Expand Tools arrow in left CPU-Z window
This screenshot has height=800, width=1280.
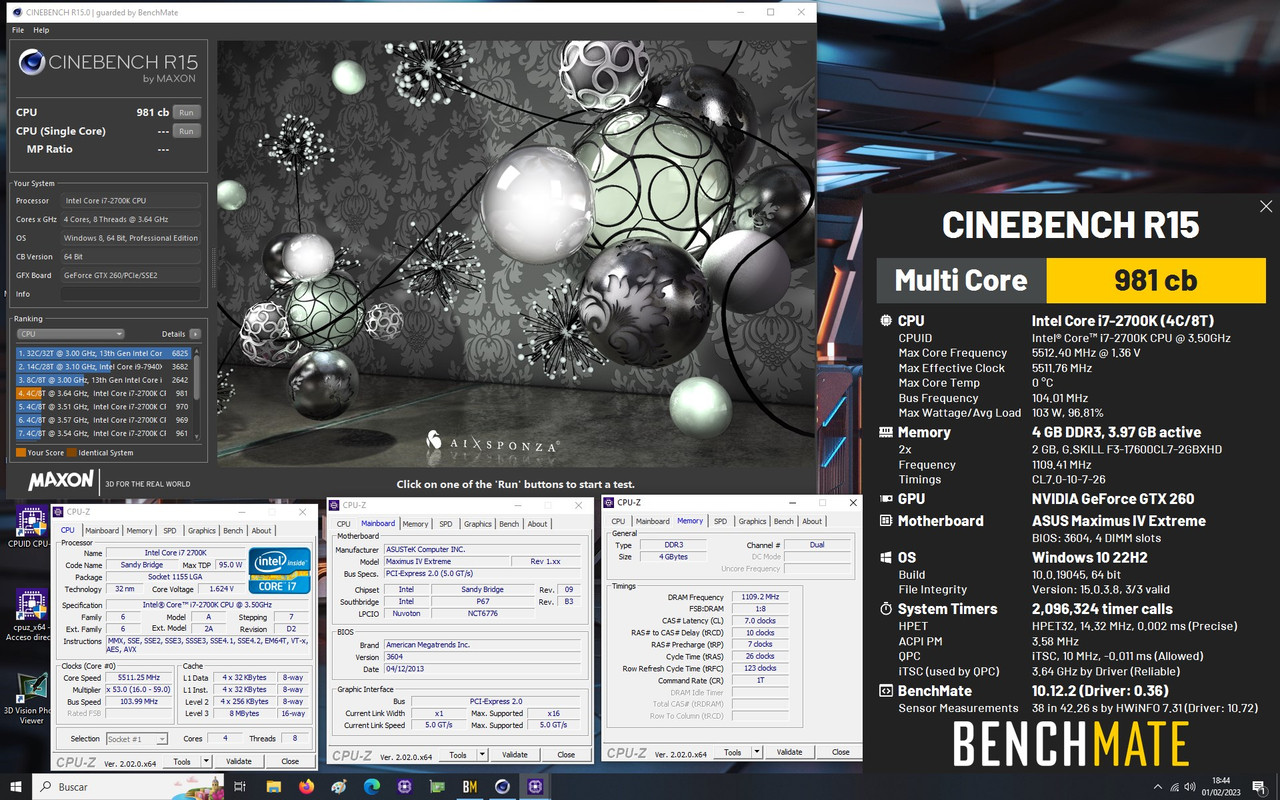pyautogui.click(x=207, y=761)
